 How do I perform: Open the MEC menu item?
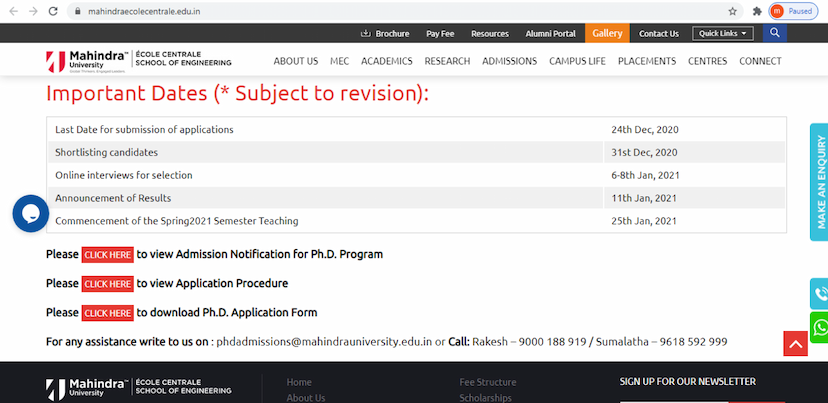tap(340, 61)
